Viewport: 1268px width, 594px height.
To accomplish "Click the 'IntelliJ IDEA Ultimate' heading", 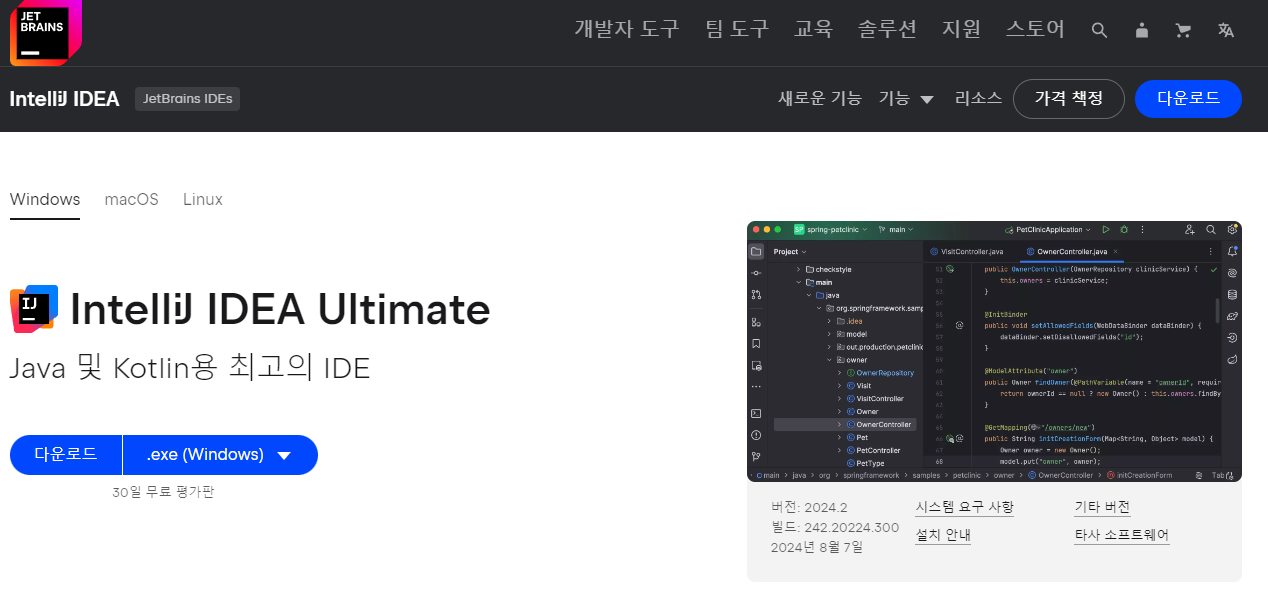I will [x=280, y=310].
